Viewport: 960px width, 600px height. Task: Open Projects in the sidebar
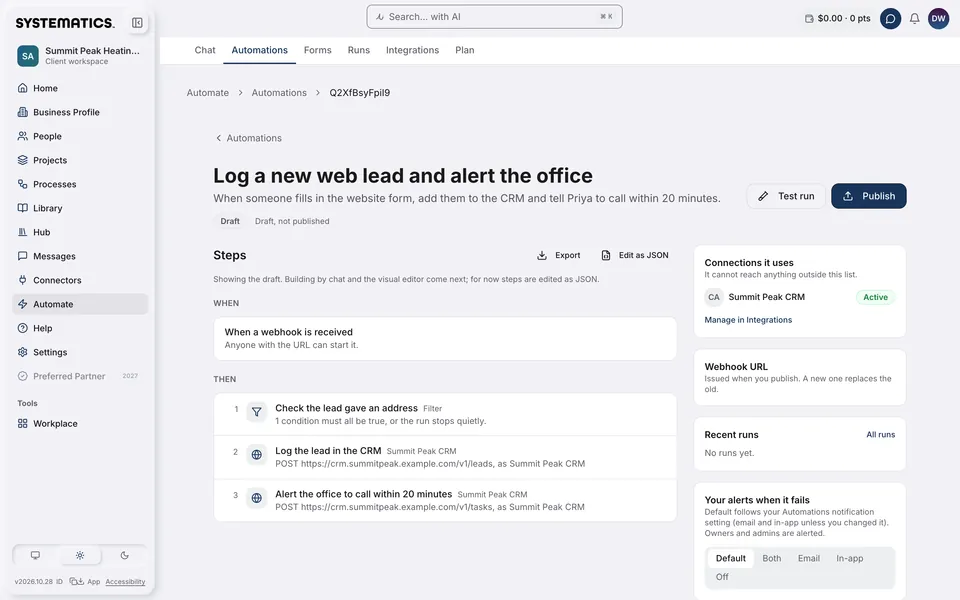click(80, 160)
